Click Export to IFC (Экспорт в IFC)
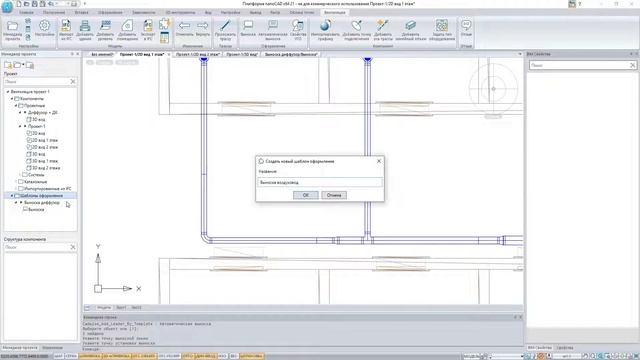Viewport: 640px width, 360px height. pyautogui.click(x=148, y=31)
